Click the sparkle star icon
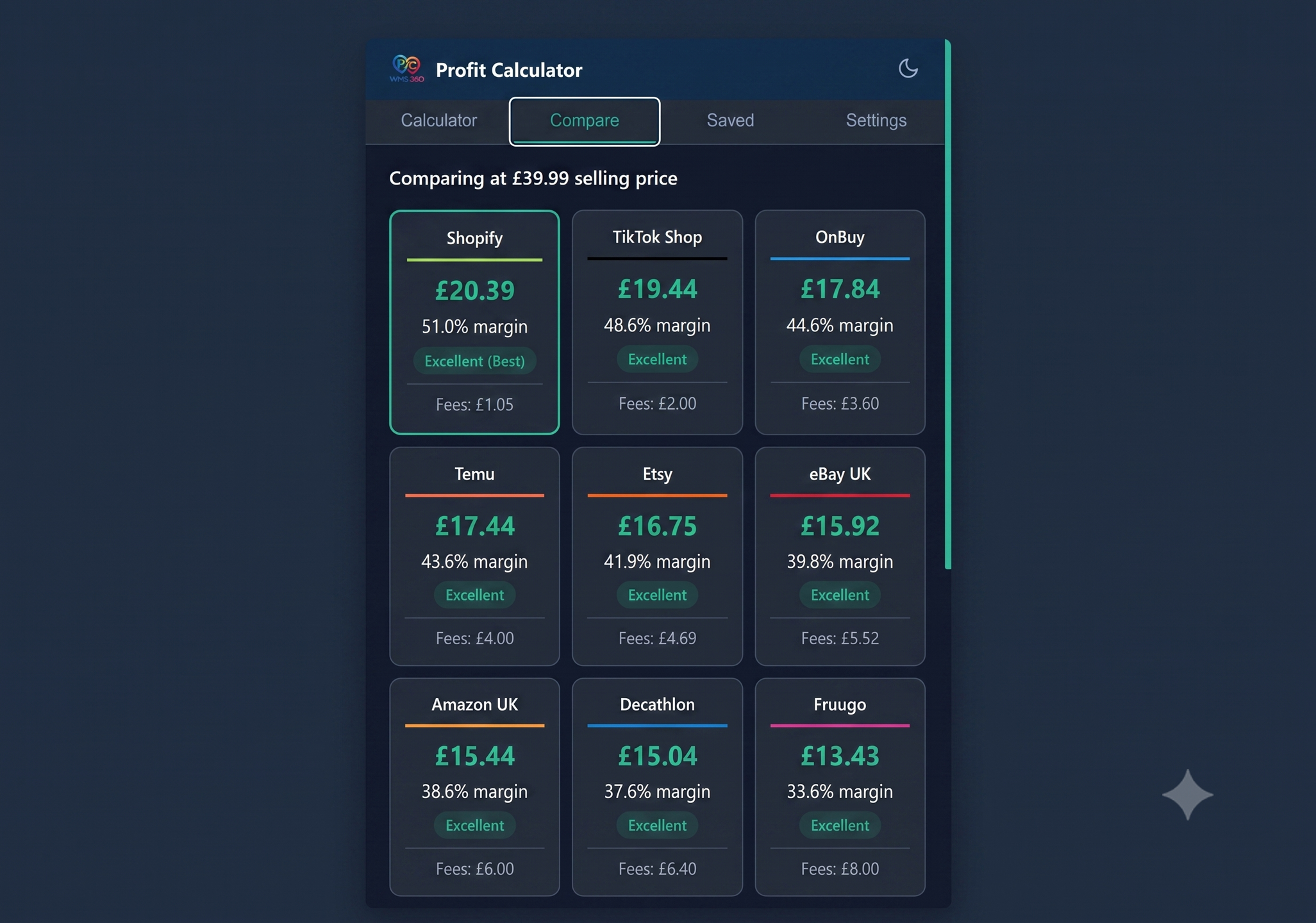This screenshot has height=923, width=1316. pos(1187,795)
